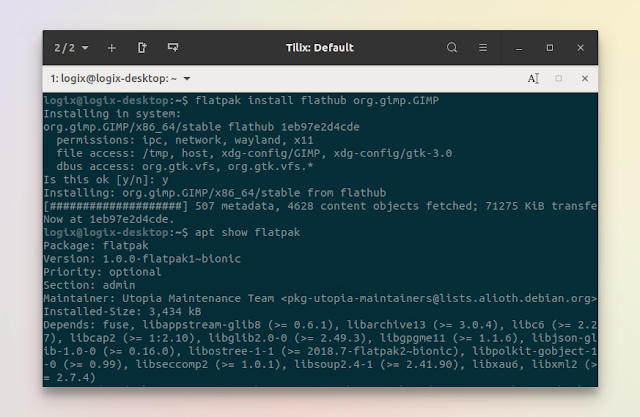Image resolution: width=640 pixels, height=417 pixels.
Task: Click the flatpak install flathub org.gimp.GIMP command
Action: [x=317, y=100]
